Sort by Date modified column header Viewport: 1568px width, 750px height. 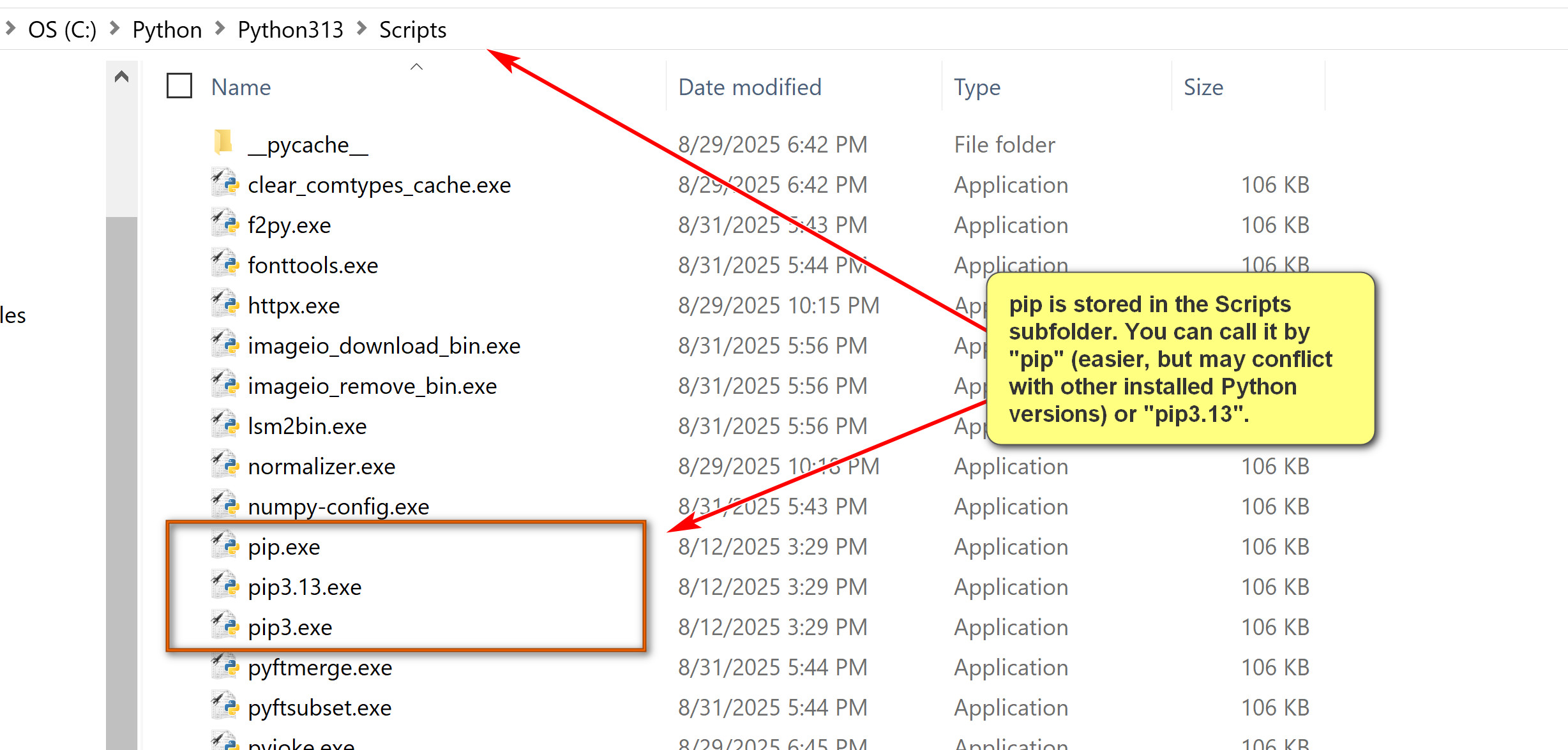[x=750, y=87]
